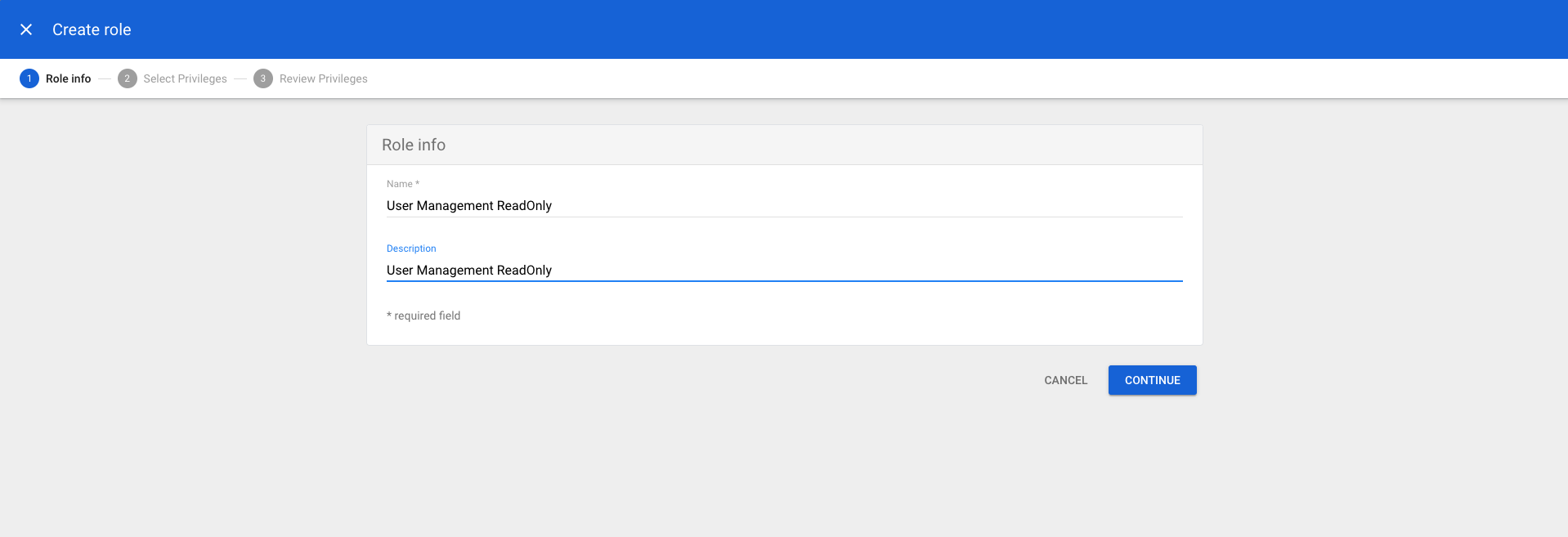Viewport: 1568px width, 537px height.
Task: Focus the Name input field
Action: coord(783,205)
